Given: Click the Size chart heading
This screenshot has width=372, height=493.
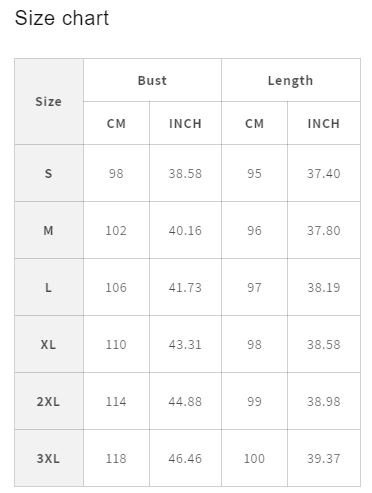Looking at the screenshot, I should click(x=62, y=18).
